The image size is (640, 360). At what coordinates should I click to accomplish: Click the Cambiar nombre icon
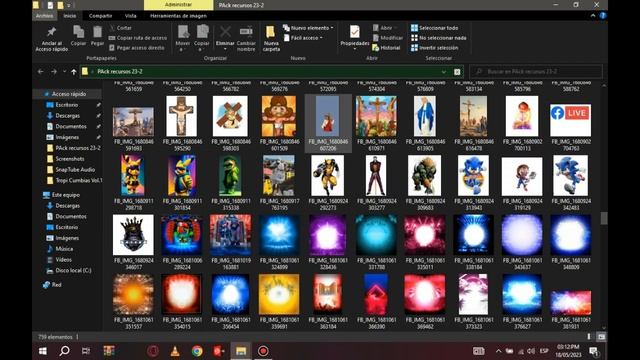click(246, 31)
